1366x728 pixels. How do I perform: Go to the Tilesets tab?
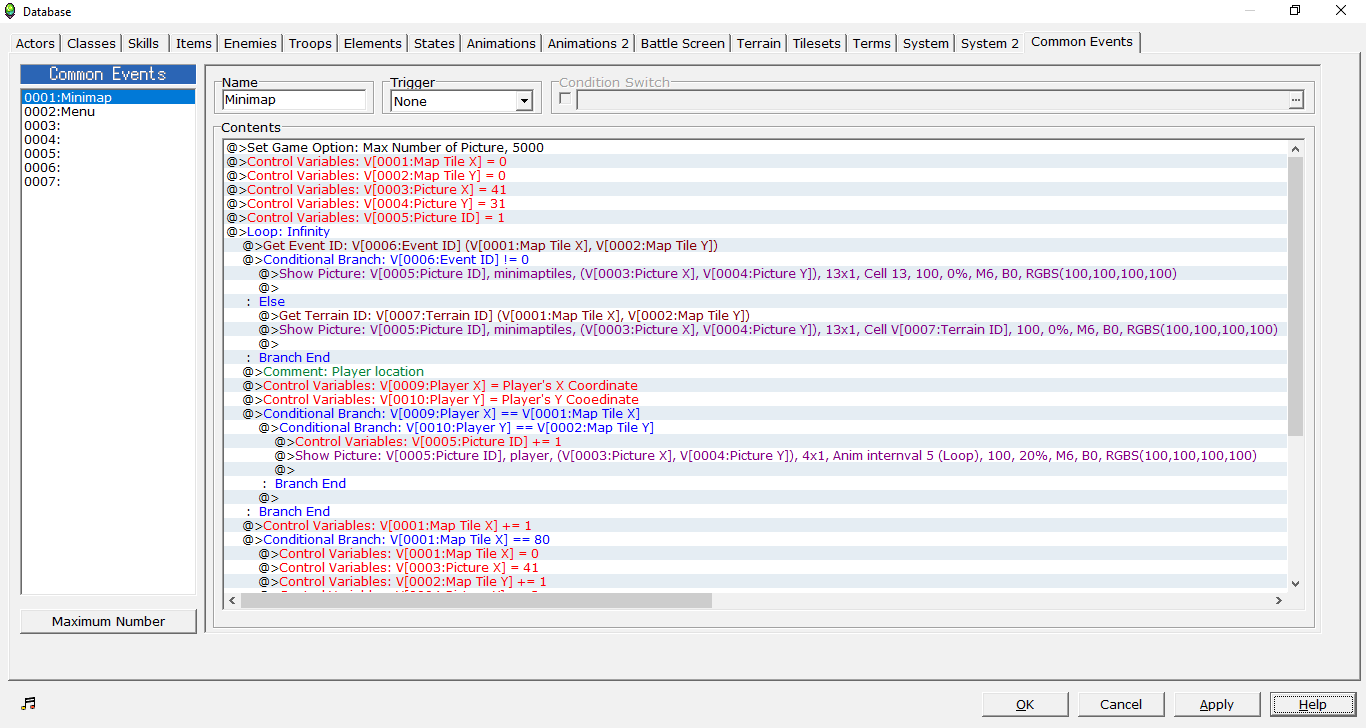817,43
